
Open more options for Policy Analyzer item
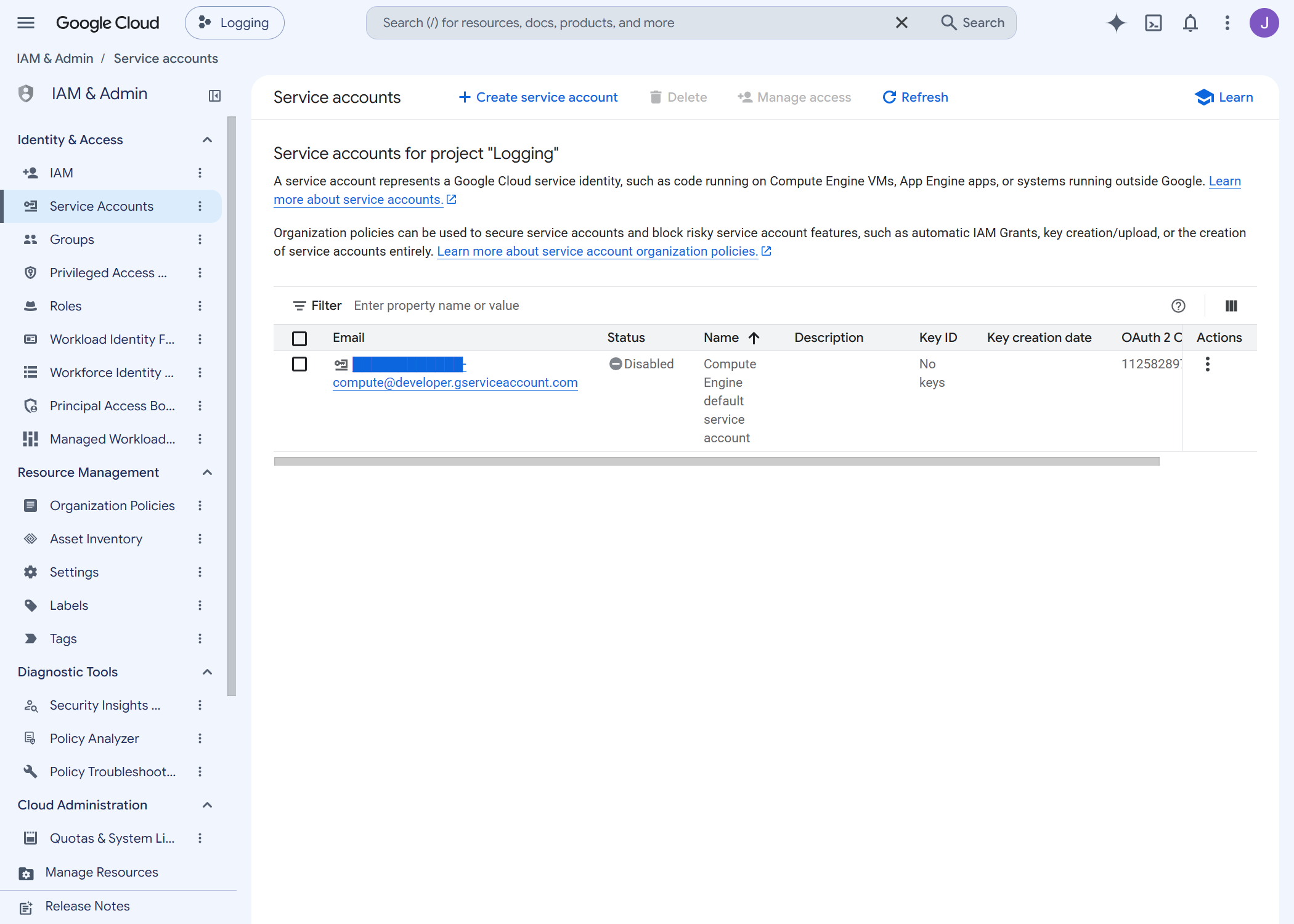pyautogui.click(x=200, y=739)
